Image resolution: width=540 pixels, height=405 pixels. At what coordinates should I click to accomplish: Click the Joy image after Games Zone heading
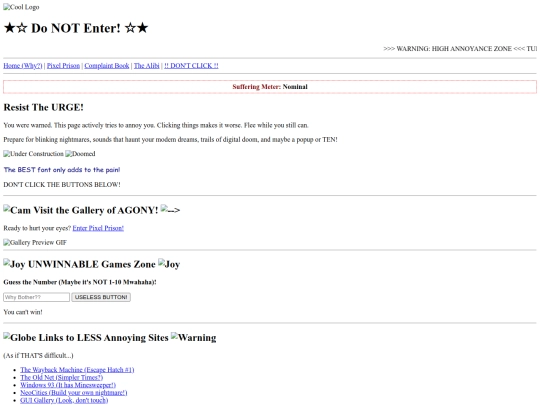169,264
